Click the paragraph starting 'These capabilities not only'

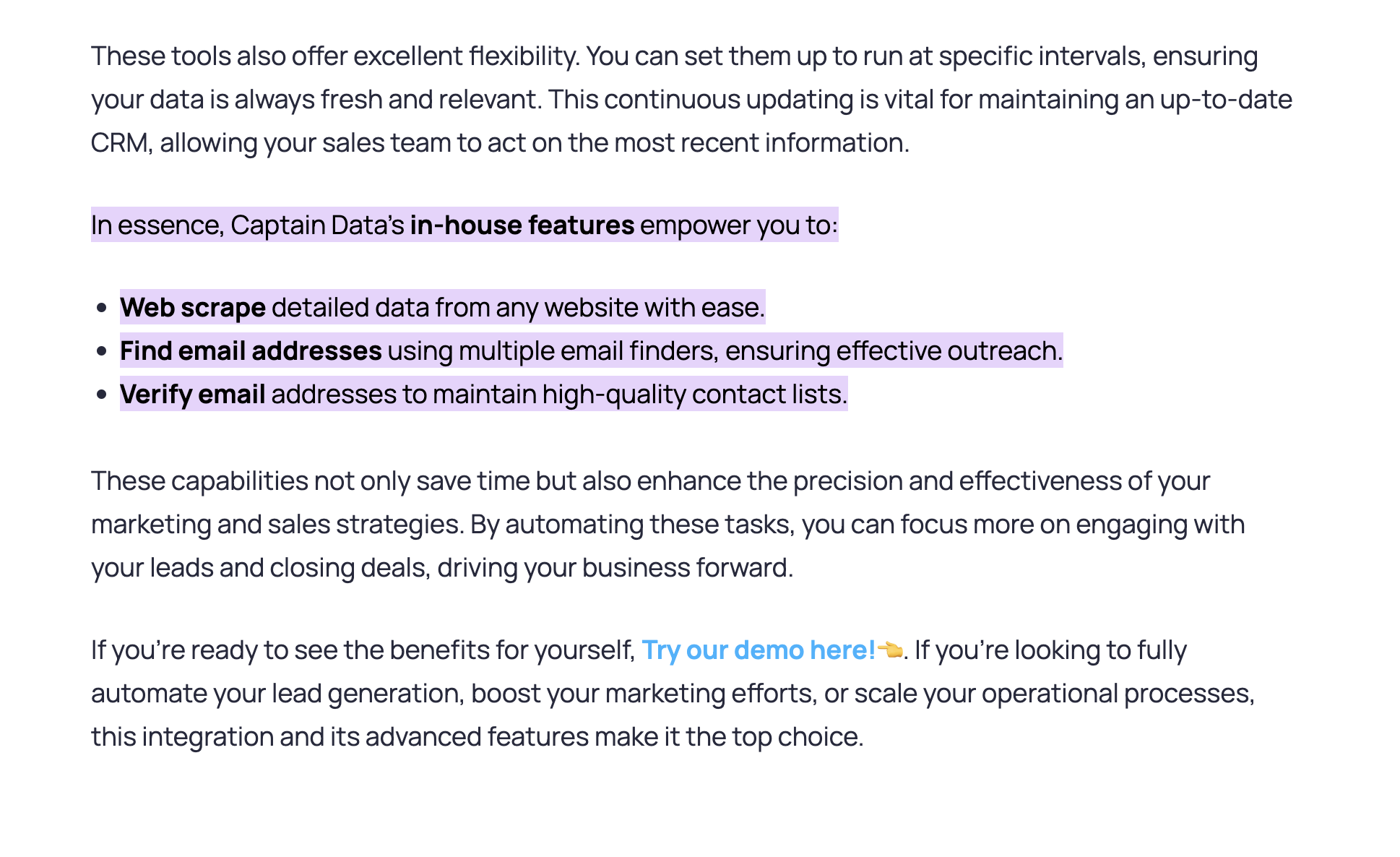point(668,525)
